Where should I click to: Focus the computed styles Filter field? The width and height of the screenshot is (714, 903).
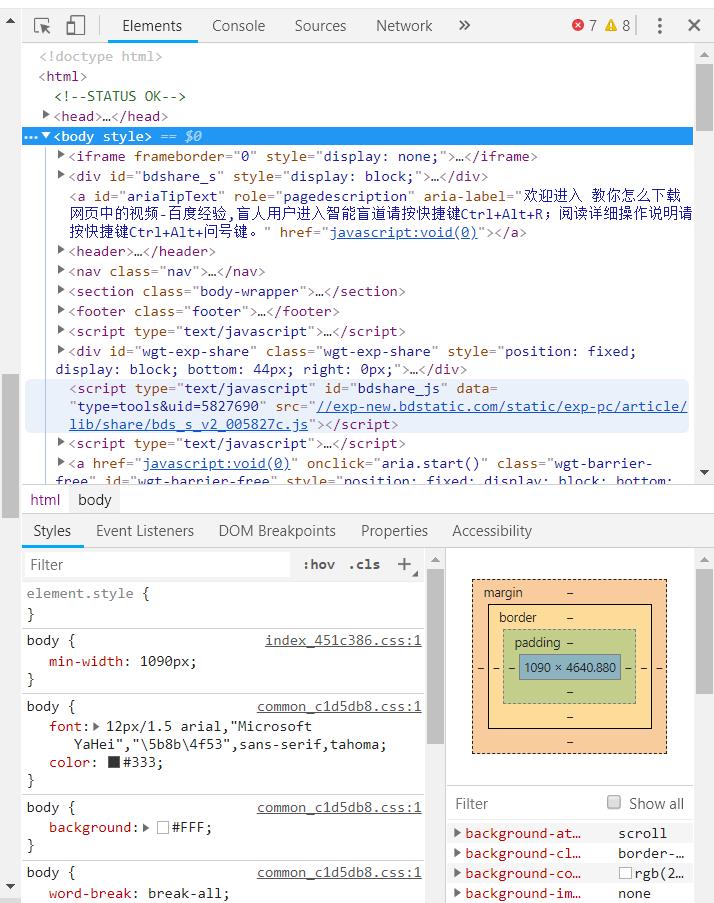pos(524,803)
